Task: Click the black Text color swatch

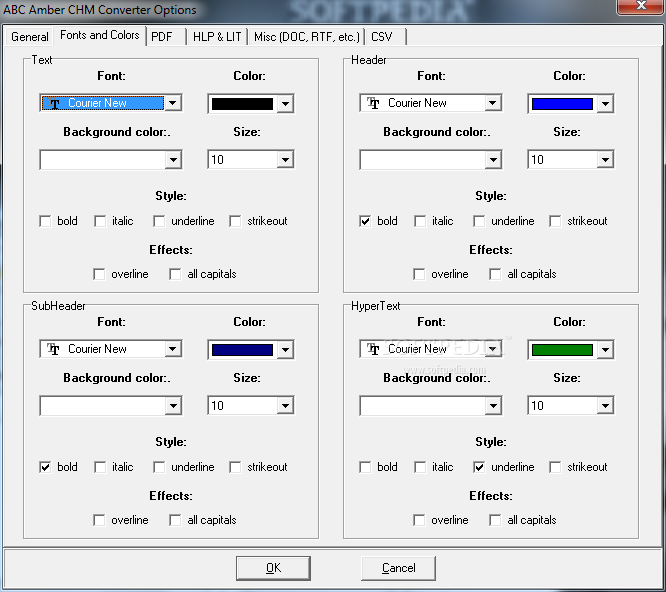Action: click(242, 104)
